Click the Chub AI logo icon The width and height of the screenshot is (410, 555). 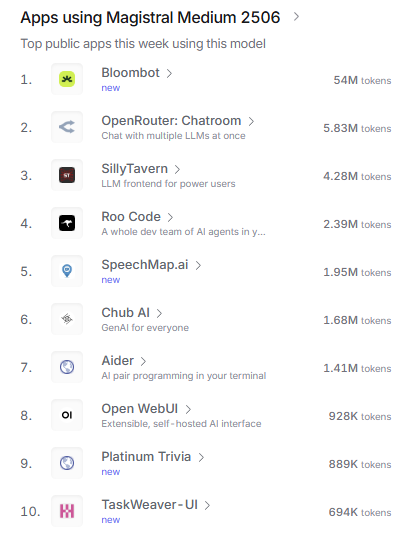(67, 319)
